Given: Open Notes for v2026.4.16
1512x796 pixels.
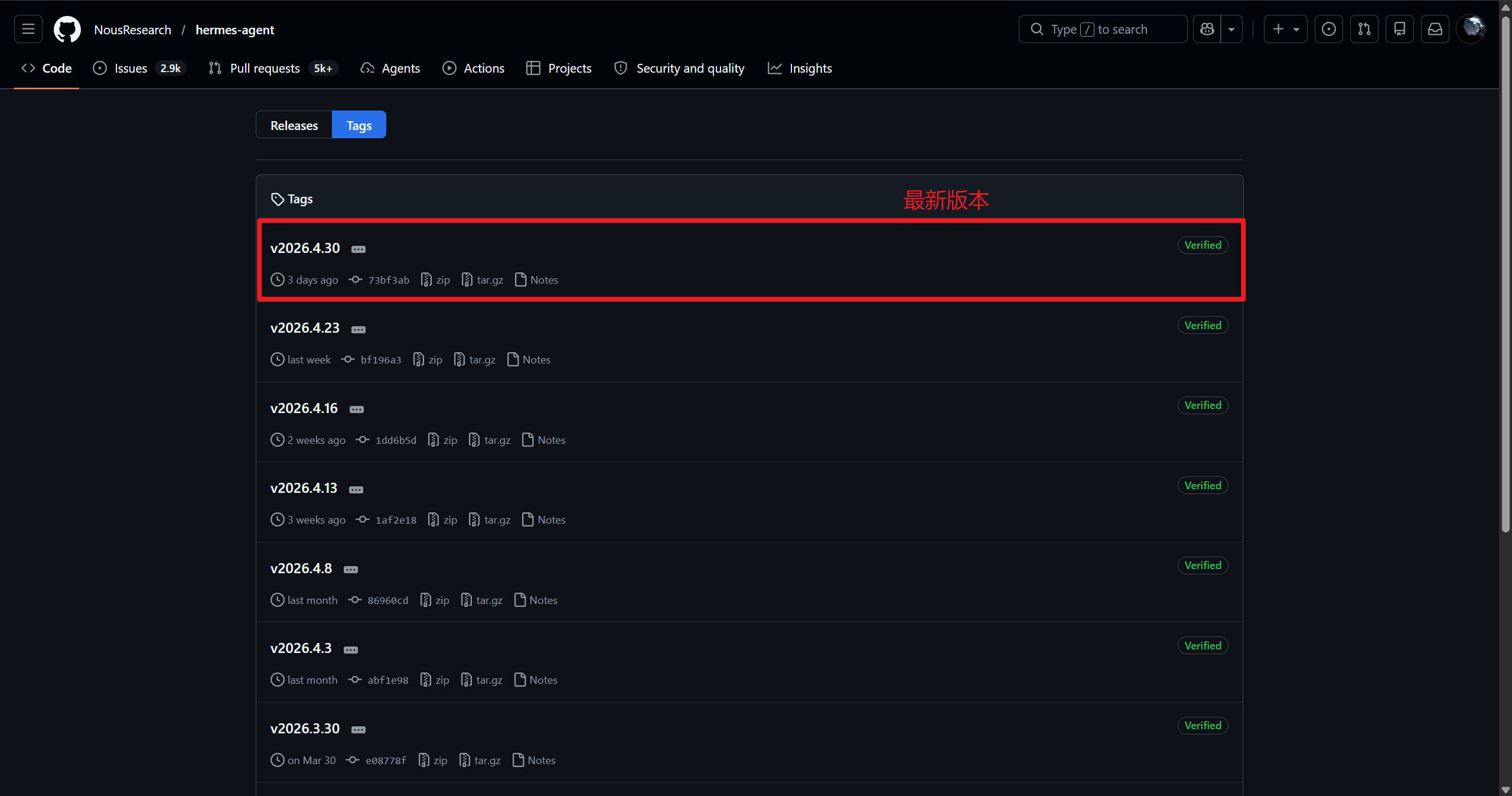Looking at the screenshot, I should click(x=544, y=440).
